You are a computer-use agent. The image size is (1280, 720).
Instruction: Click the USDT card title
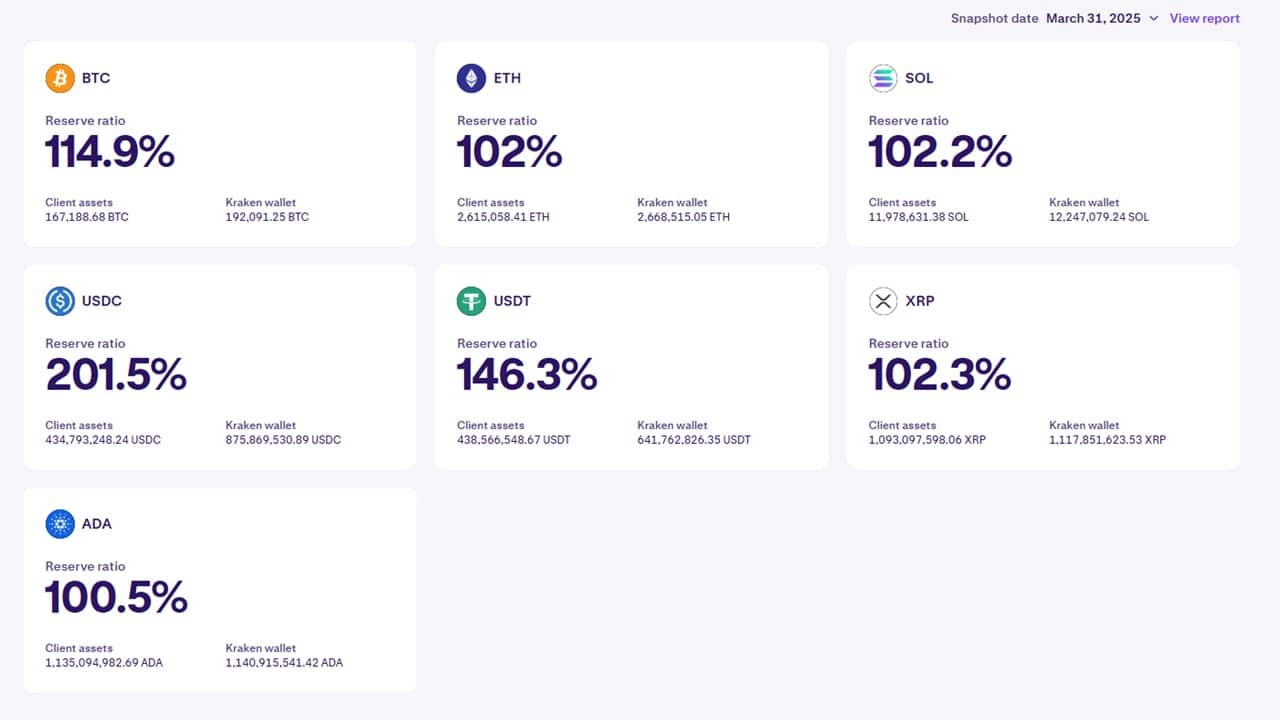pos(512,301)
